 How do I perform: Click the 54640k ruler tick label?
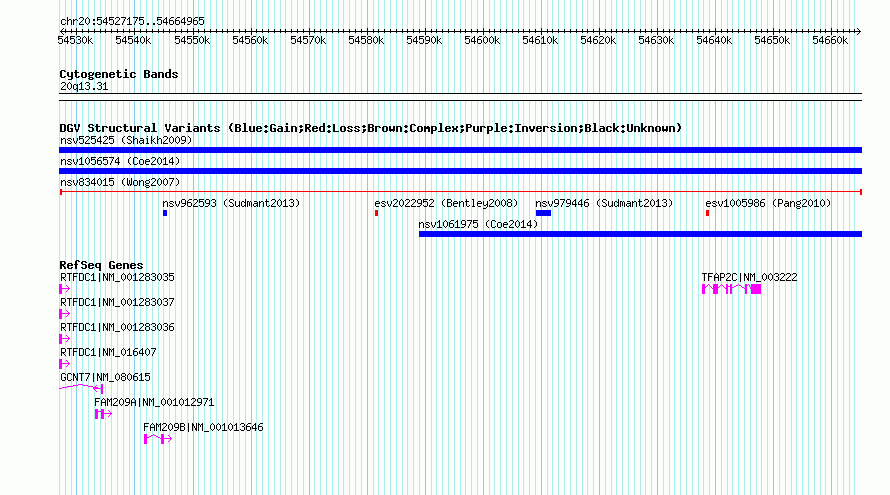coord(714,40)
